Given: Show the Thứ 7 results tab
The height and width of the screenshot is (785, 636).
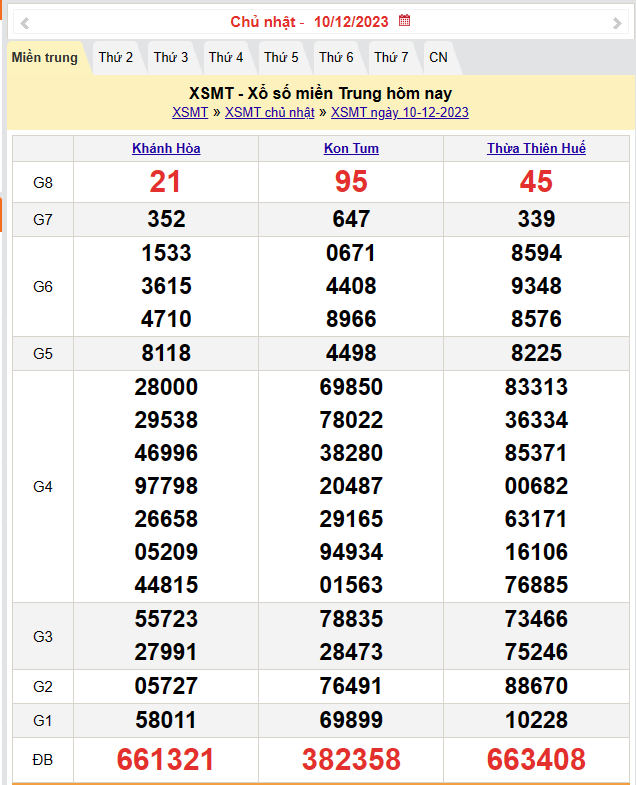Looking at the screenshot, I should coord(391,58).
